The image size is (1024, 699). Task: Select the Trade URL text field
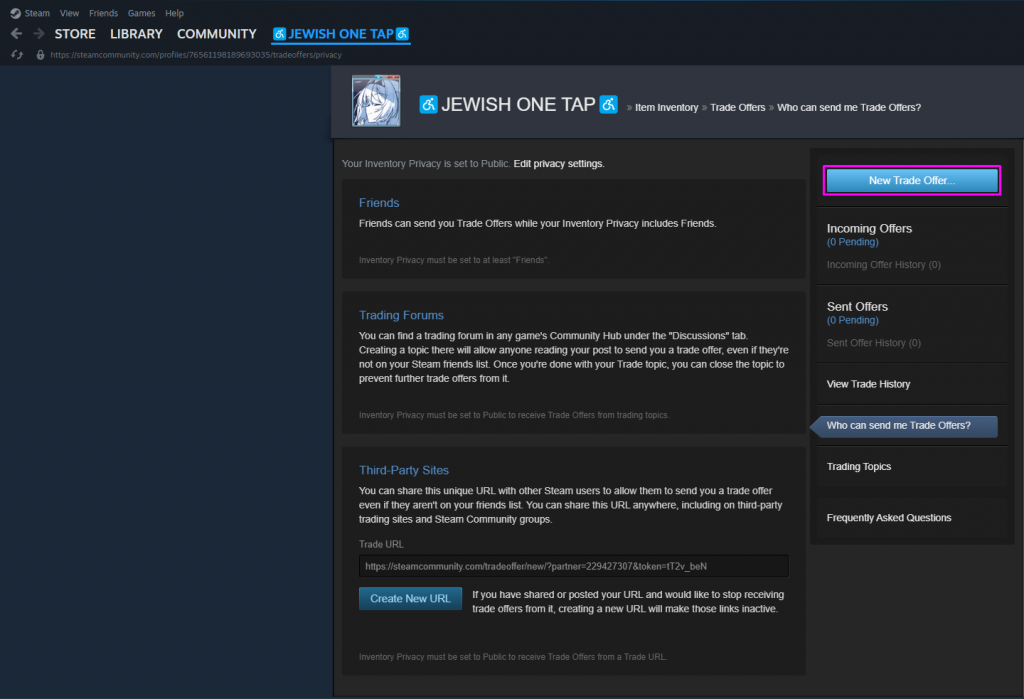(x=573, y=566)
